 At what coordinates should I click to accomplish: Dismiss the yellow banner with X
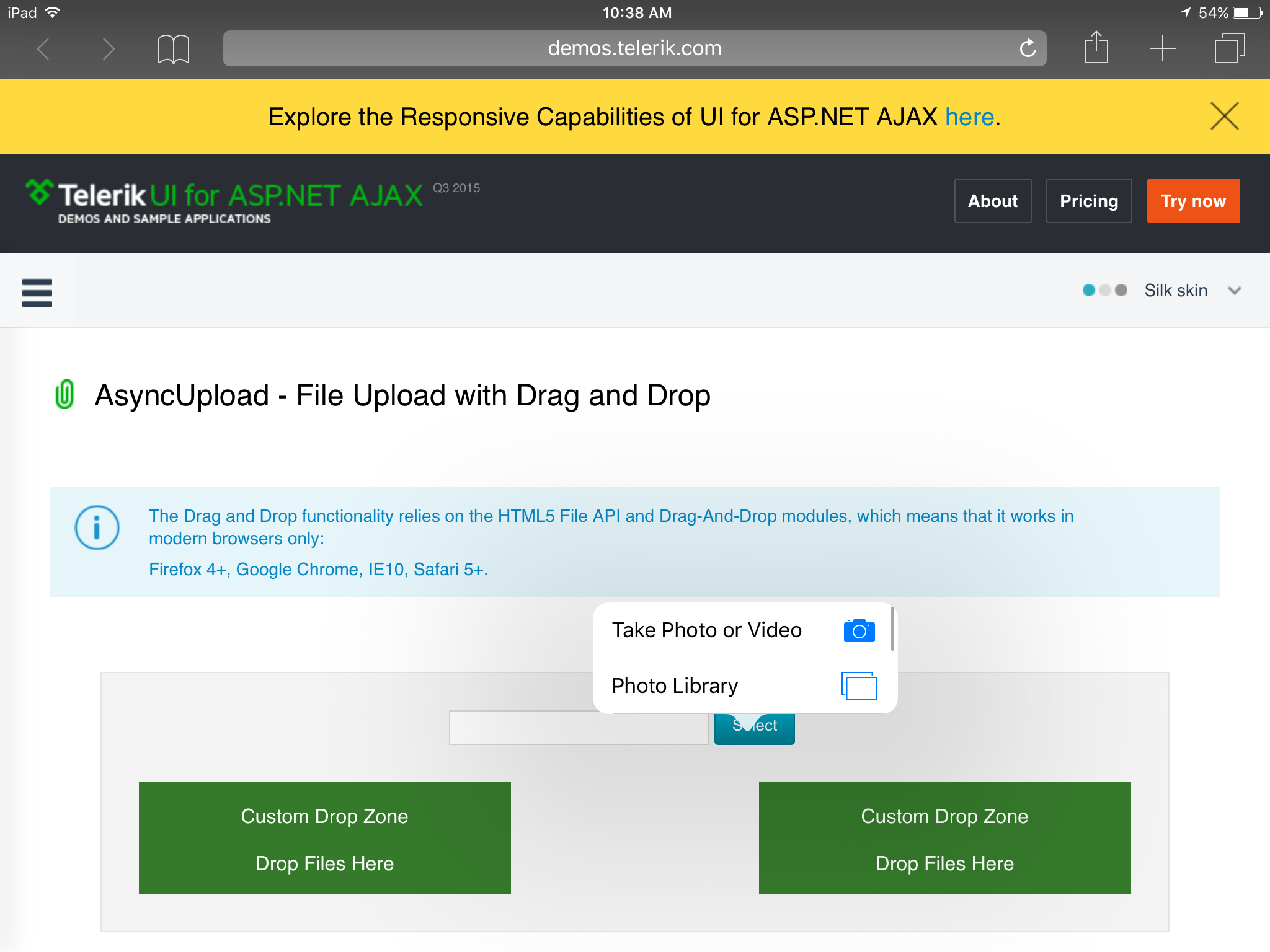coord(1224,116)
